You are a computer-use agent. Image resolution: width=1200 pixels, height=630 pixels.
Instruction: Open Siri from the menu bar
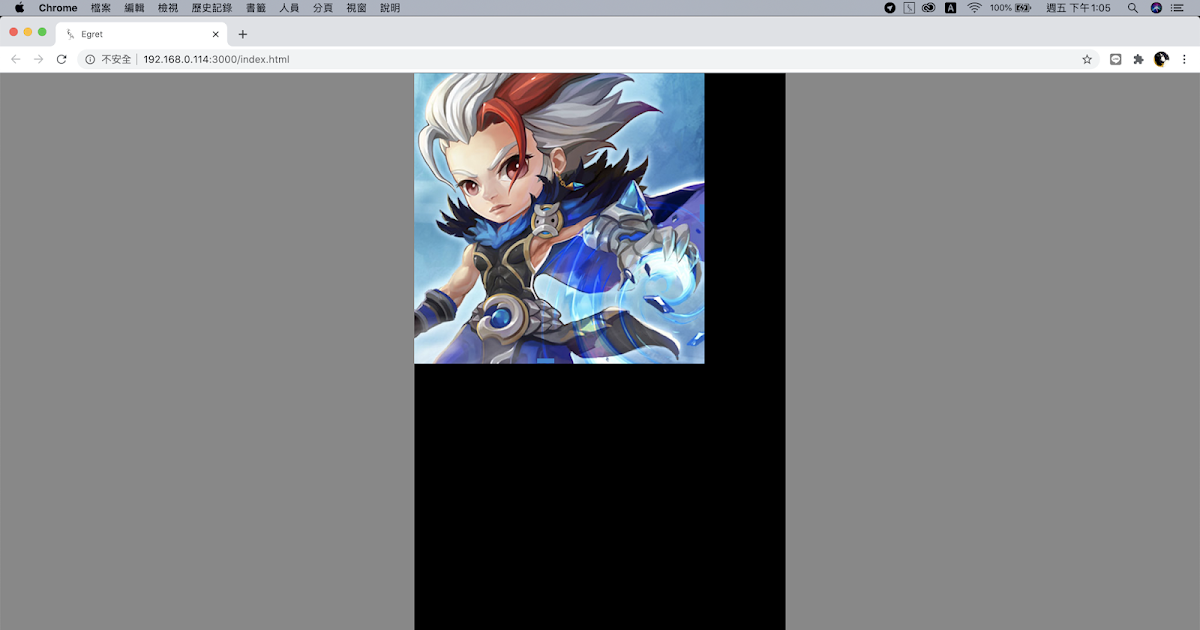1155,8
